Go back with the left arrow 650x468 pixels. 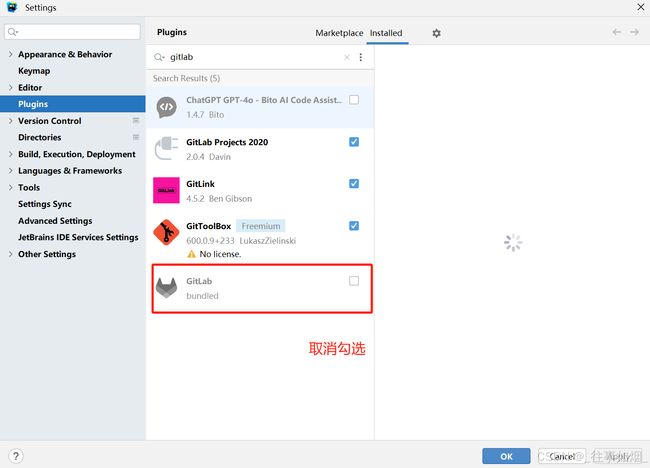(x=617, y=32)
